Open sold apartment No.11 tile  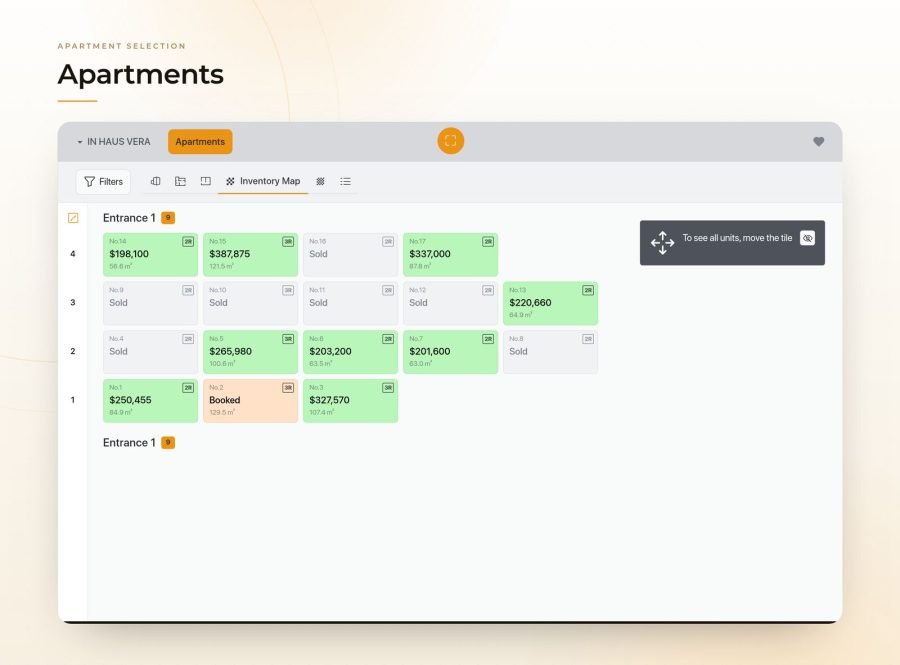pos(350,303)
